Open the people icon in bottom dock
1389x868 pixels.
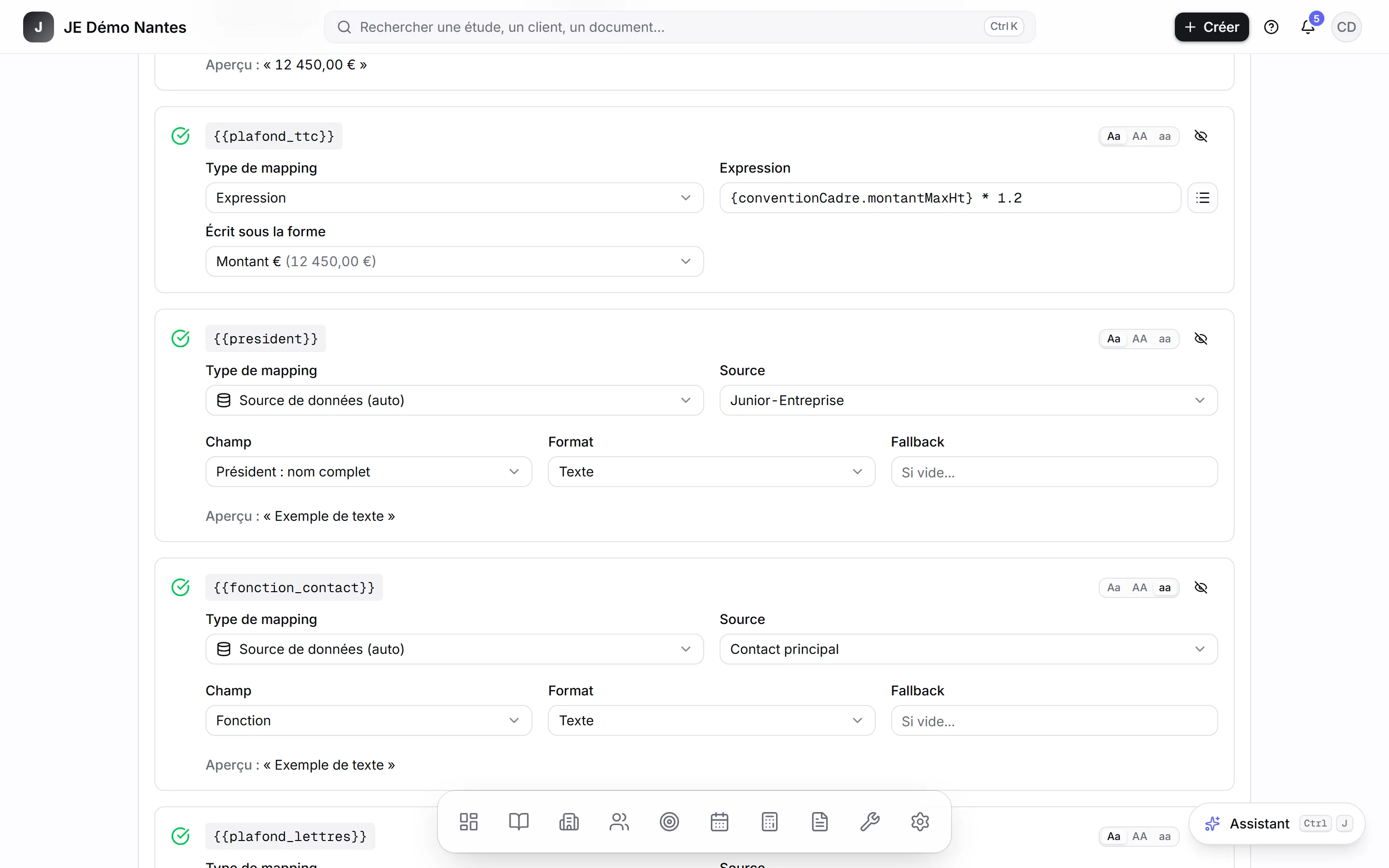[619, 822]
